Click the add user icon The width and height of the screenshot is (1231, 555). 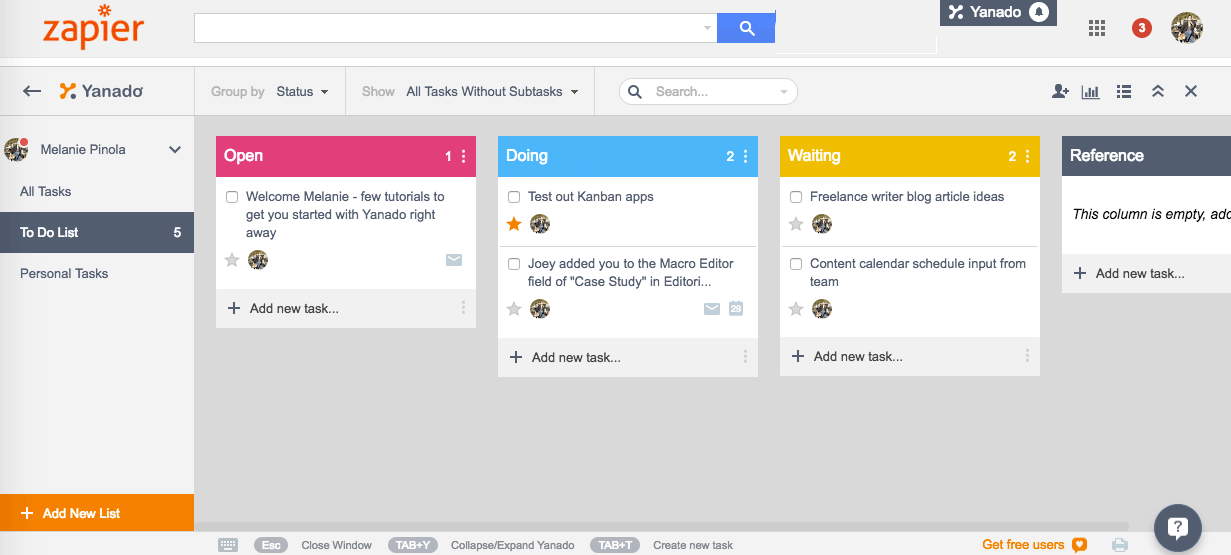click(1060, 91)
